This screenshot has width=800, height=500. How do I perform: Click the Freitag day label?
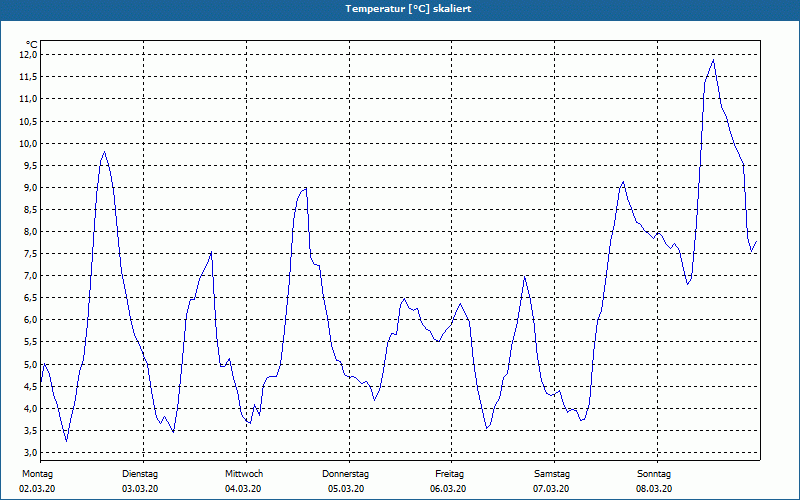449,474
